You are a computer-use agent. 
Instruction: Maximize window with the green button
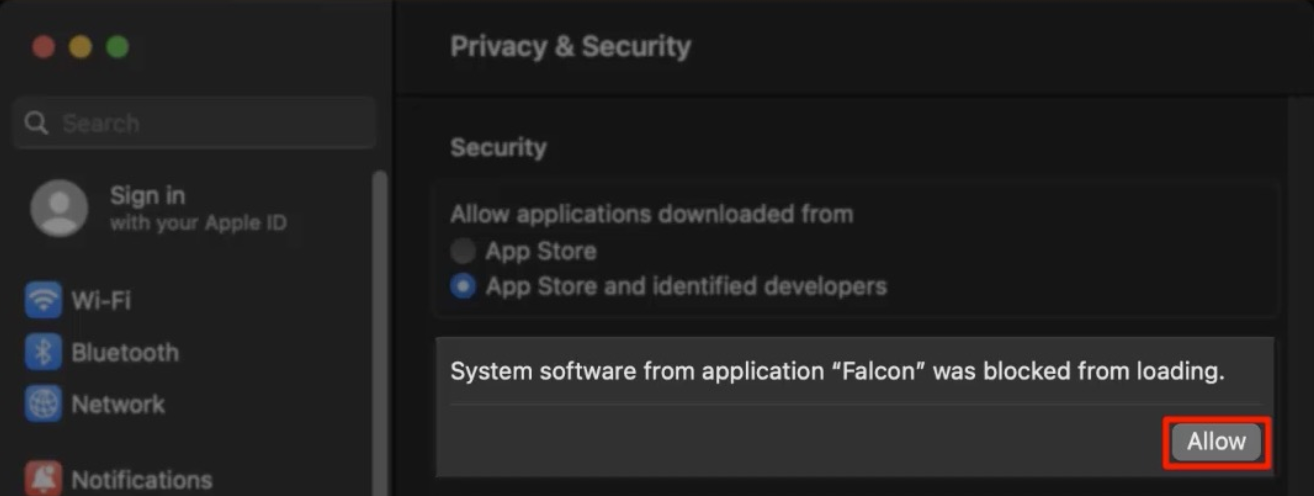pos(117,47)
